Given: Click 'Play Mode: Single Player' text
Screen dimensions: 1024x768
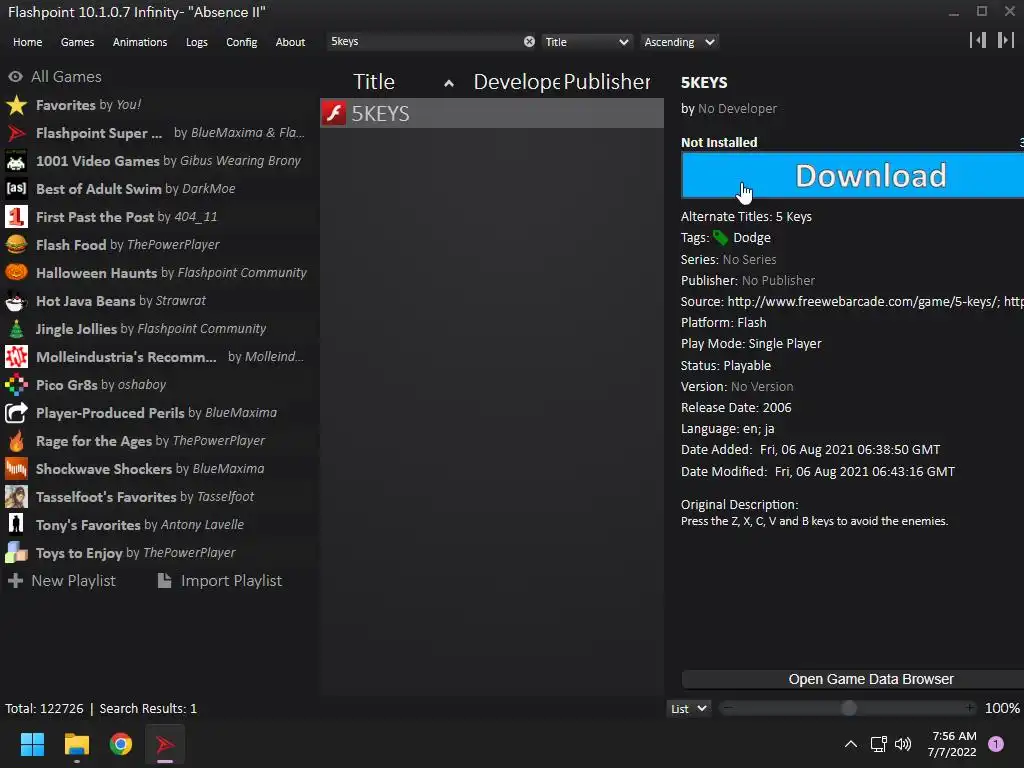Looking at the screenshot, I should click(751, 344).
